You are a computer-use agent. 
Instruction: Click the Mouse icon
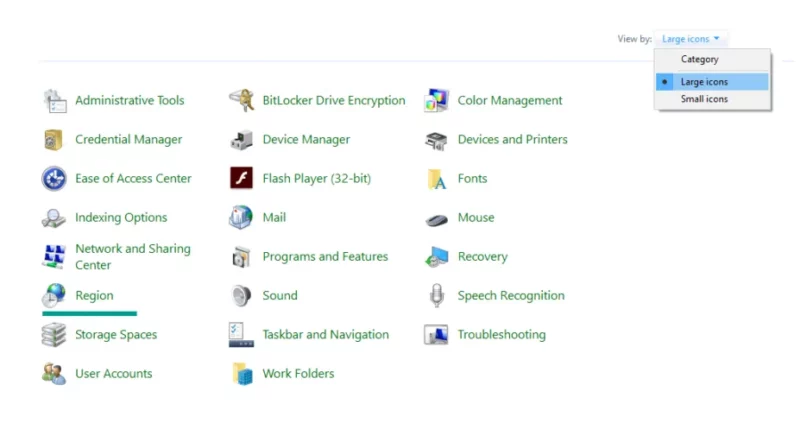pos(437,219)
